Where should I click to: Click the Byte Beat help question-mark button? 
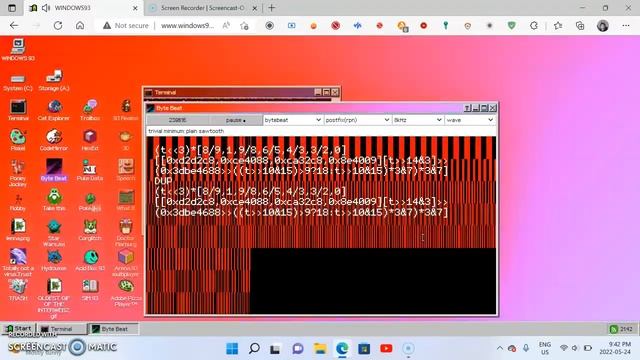click(x=467, y=108)
